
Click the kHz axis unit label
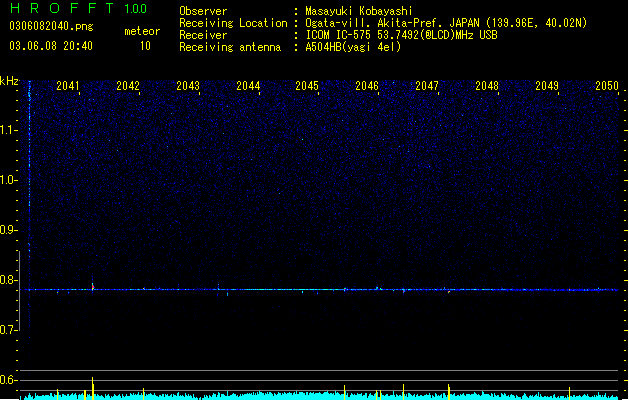click(9, 81)
